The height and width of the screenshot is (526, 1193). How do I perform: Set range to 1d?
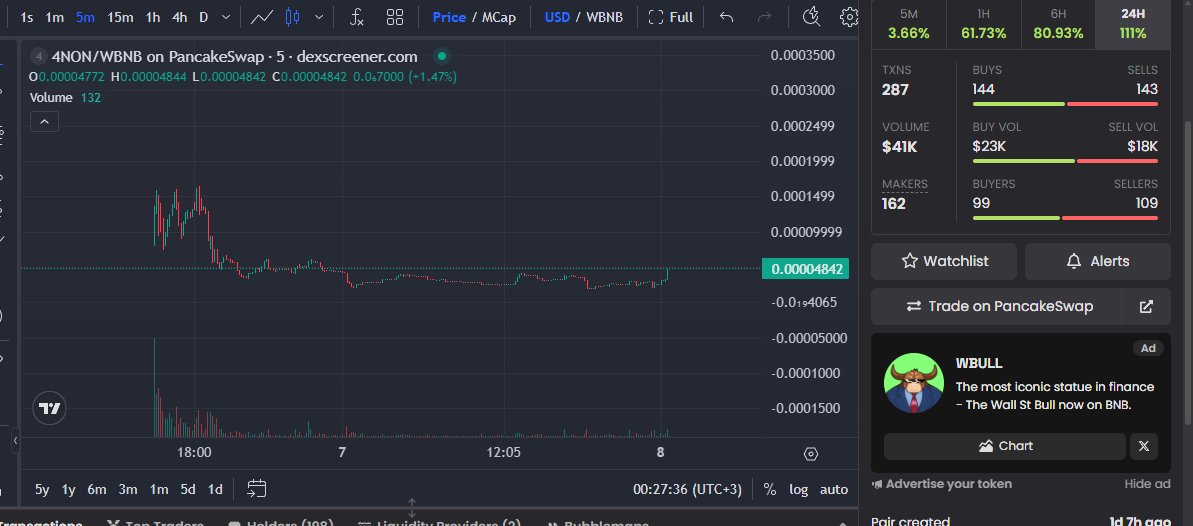click(215, 489)
